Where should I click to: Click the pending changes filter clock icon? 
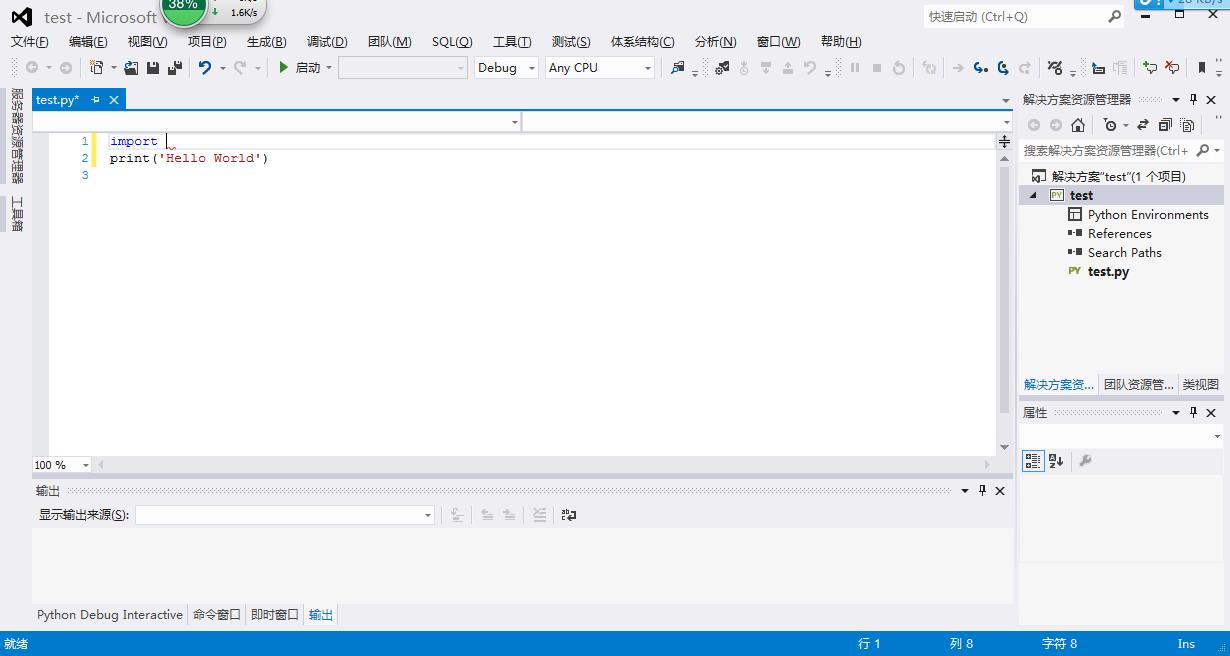[1110, 126]
